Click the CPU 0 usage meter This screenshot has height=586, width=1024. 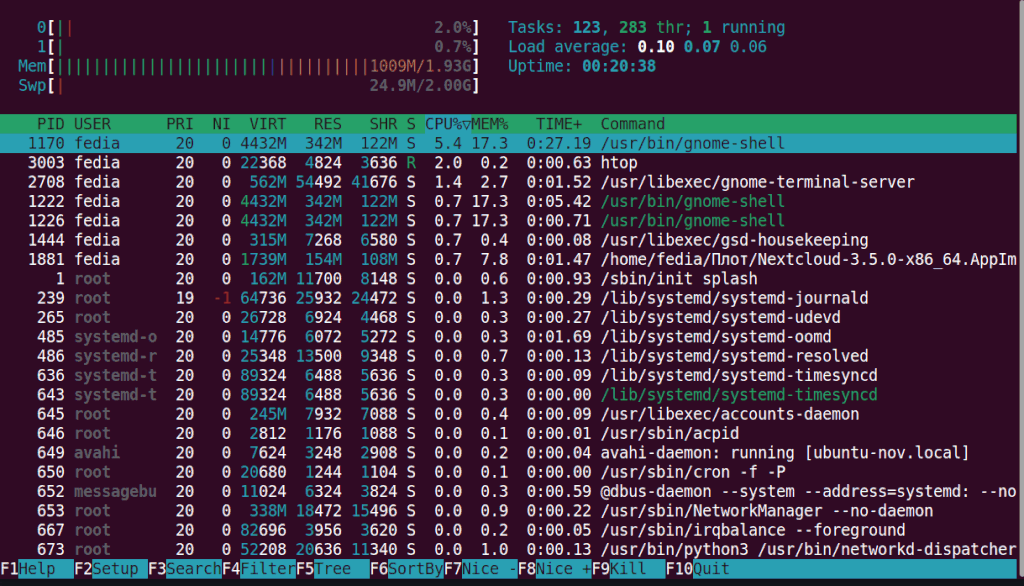coord(258,27)
